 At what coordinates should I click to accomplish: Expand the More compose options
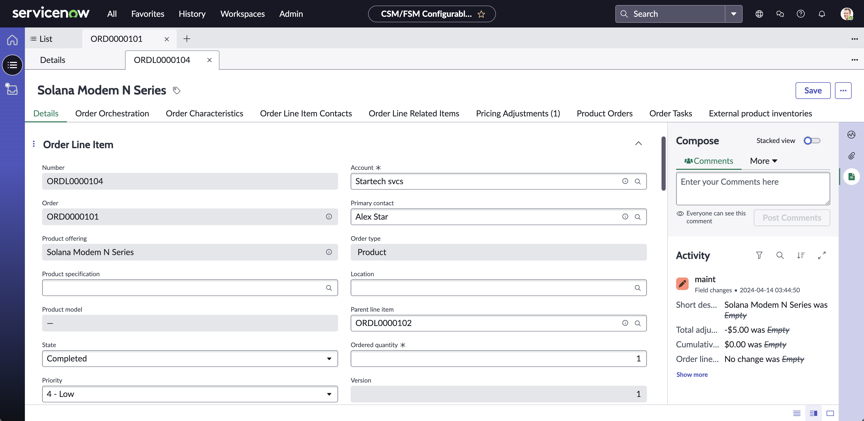click(x=764, y=161)
